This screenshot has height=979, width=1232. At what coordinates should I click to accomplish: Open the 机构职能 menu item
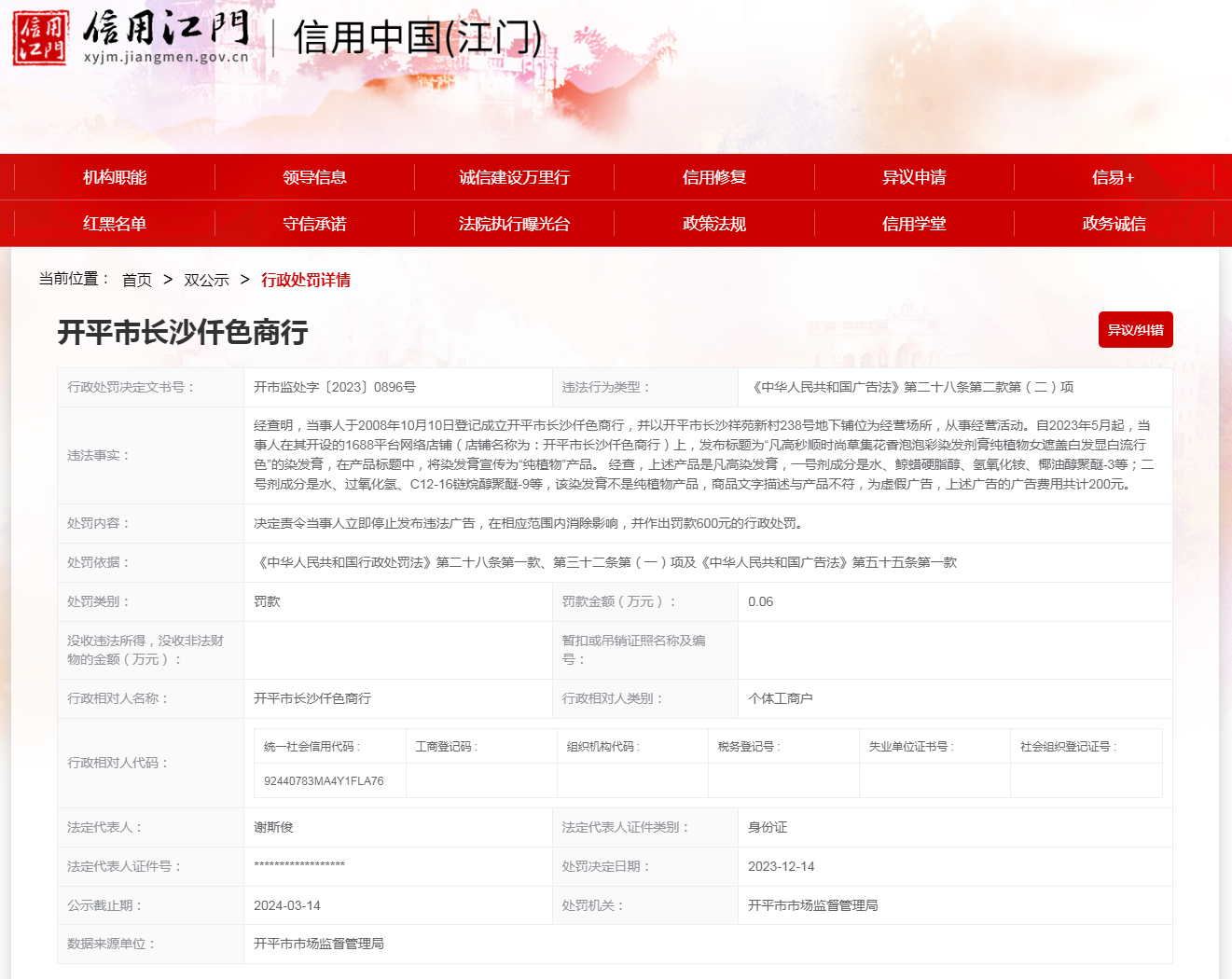tap(115, 177)
